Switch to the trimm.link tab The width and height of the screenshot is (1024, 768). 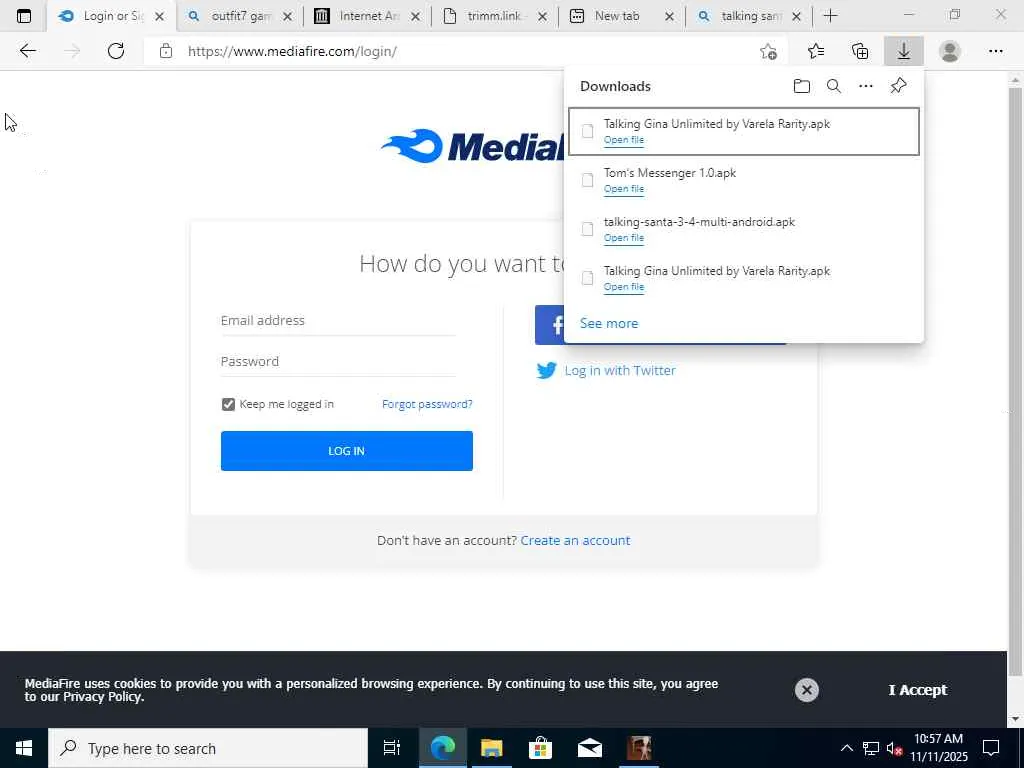(495, 16)
